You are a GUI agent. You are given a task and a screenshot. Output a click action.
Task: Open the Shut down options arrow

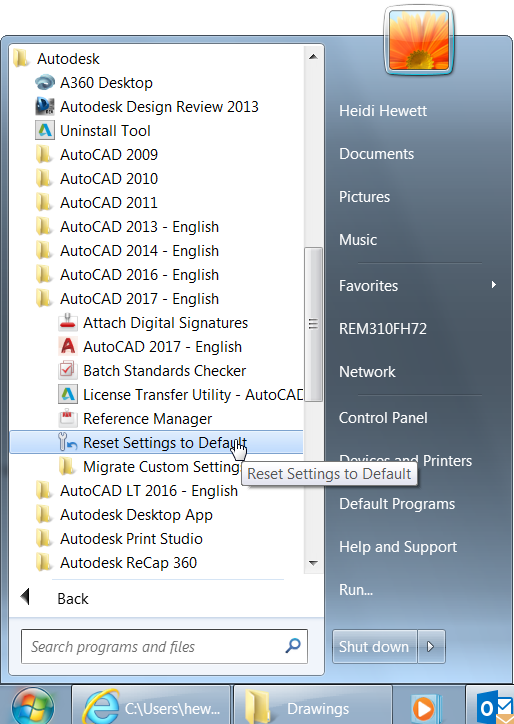pos(431,646)
